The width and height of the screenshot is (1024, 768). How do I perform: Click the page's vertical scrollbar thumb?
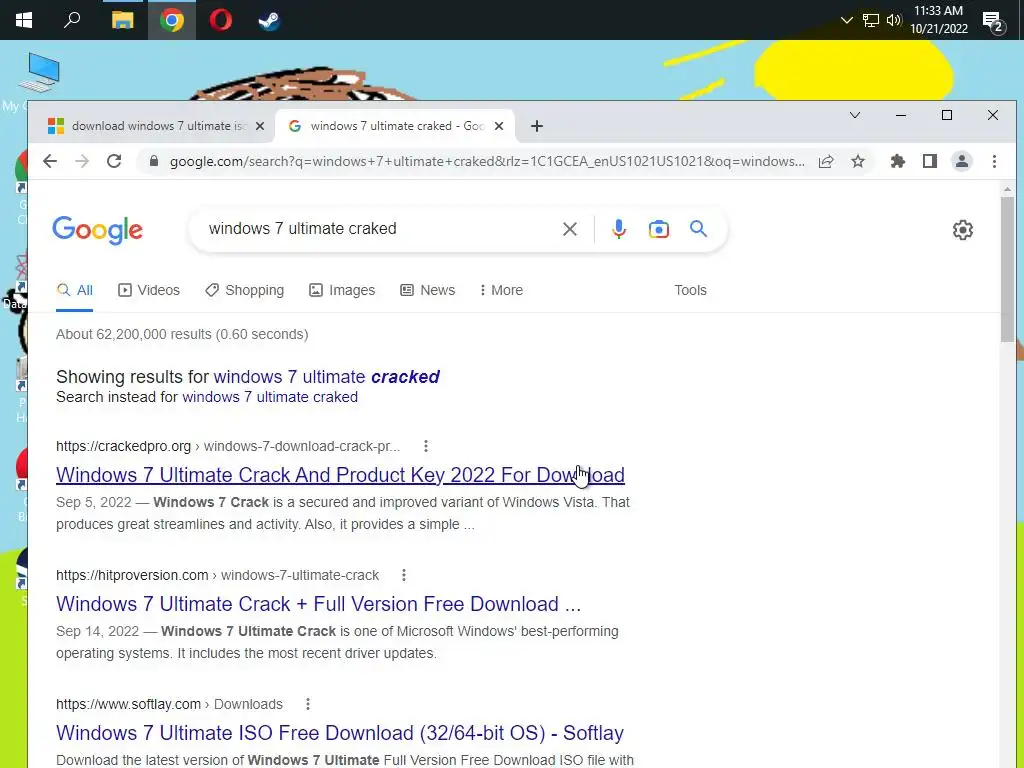click(x=1007, y=269)
